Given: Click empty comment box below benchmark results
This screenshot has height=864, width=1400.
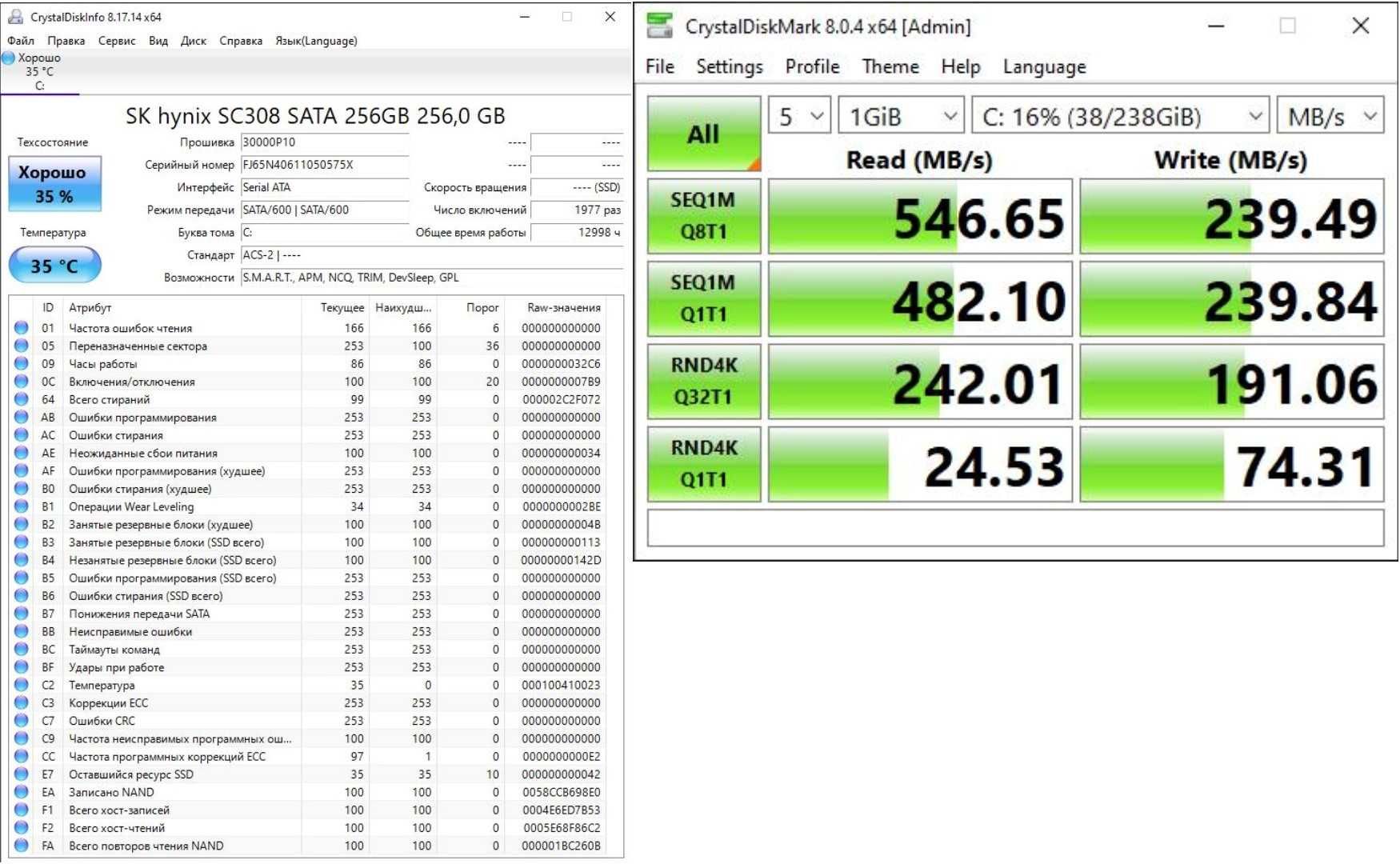Looking at the screenshot, I should coord(1016,527).
